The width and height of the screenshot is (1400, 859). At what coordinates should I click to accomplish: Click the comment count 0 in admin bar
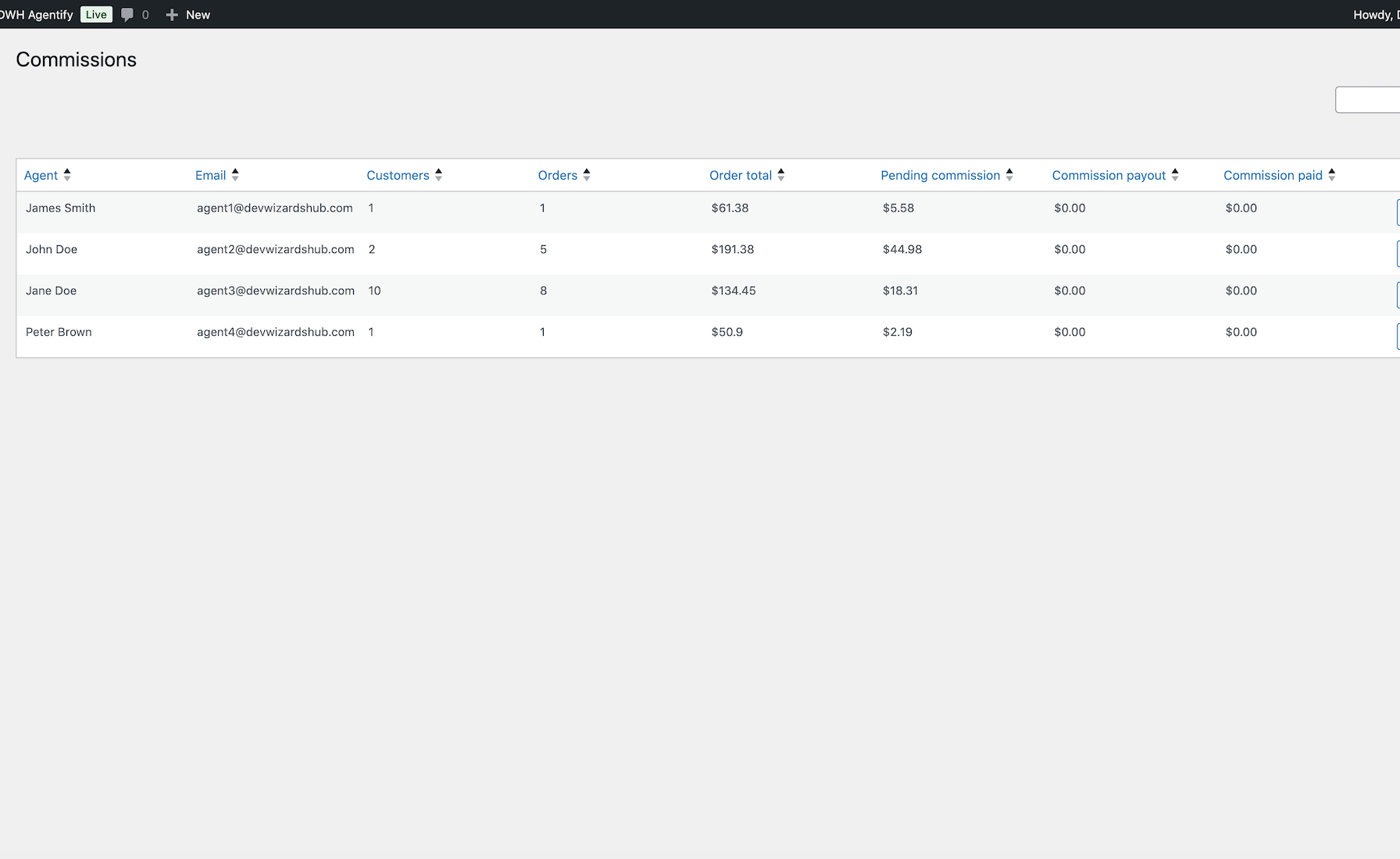(145, 15)
